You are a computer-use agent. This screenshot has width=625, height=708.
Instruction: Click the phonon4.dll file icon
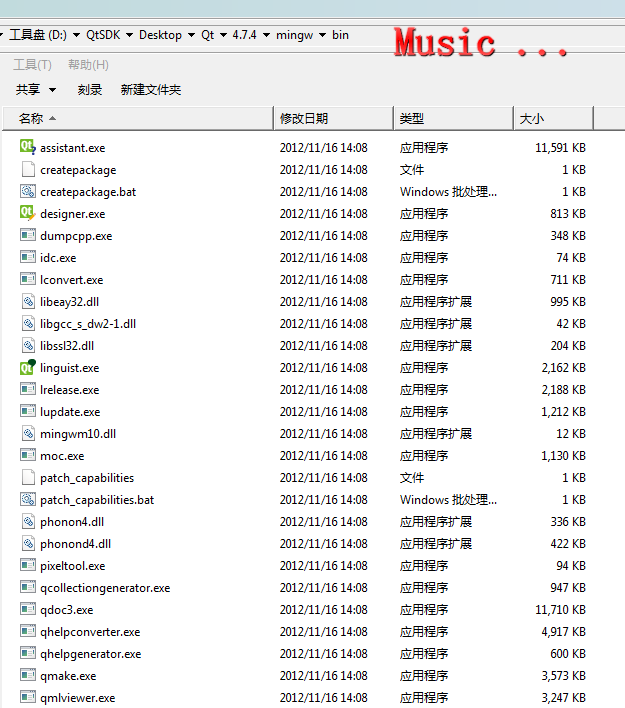[28, 521]
